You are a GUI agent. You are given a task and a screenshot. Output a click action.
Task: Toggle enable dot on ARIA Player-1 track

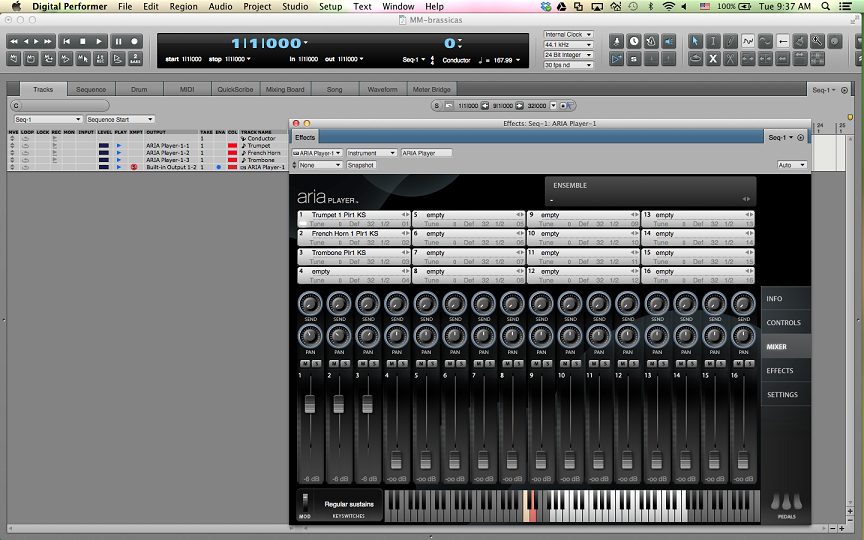(219, 167)
